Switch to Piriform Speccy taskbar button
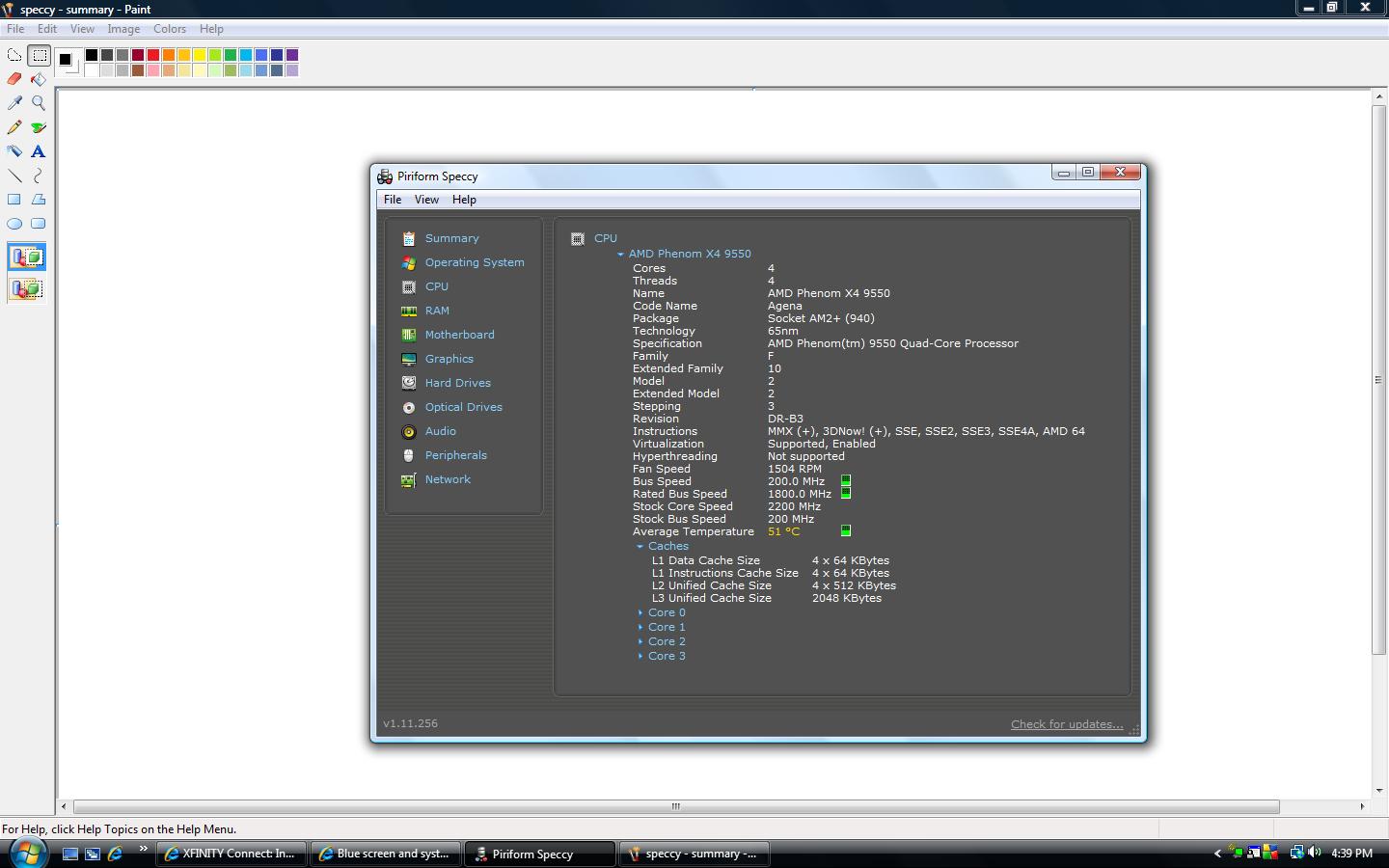The height and width of the screenshot is (868, 1389). pyautogui.click(x=540, y=854)
